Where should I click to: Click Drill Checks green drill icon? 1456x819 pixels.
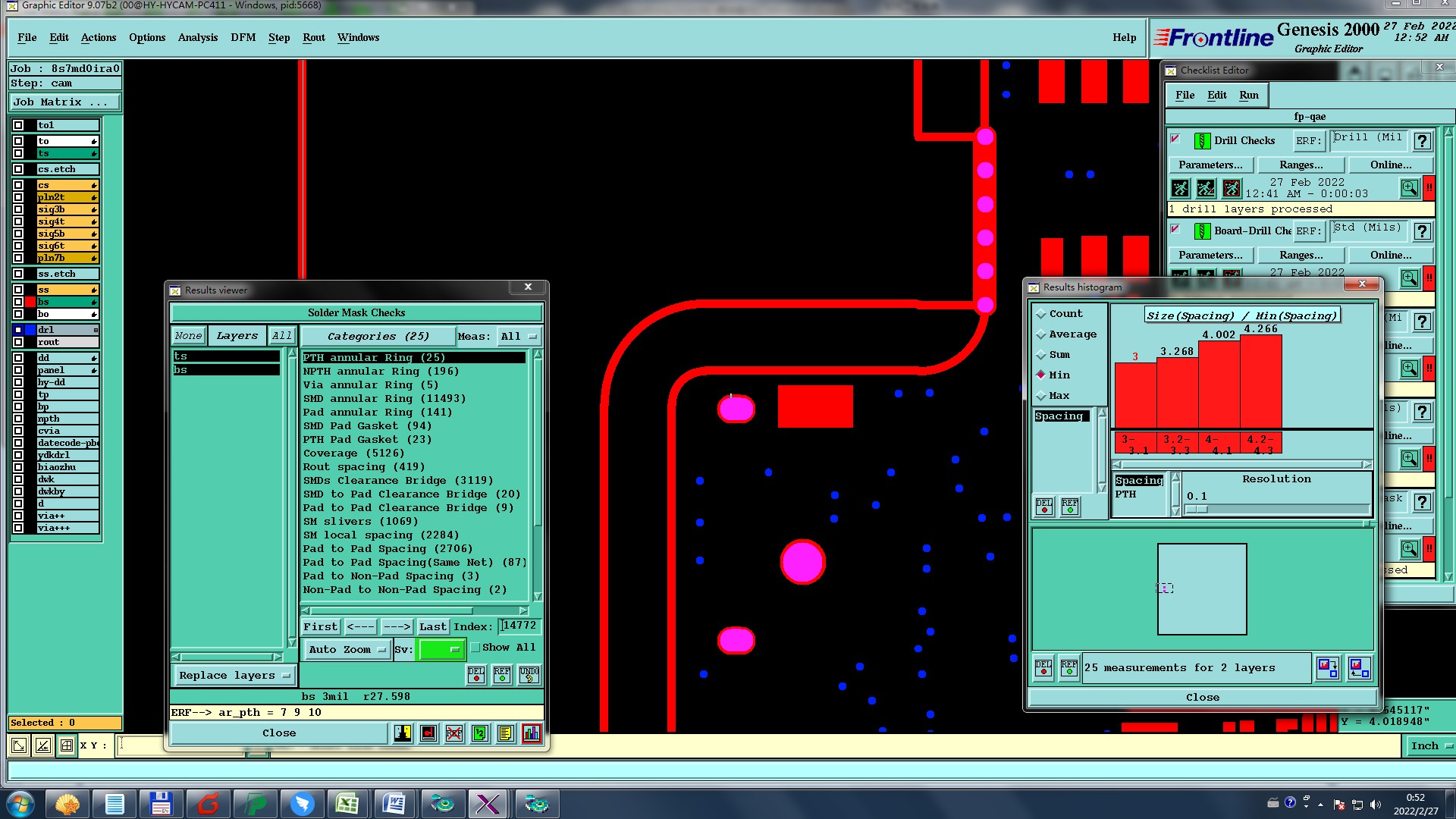point(1202,141)
